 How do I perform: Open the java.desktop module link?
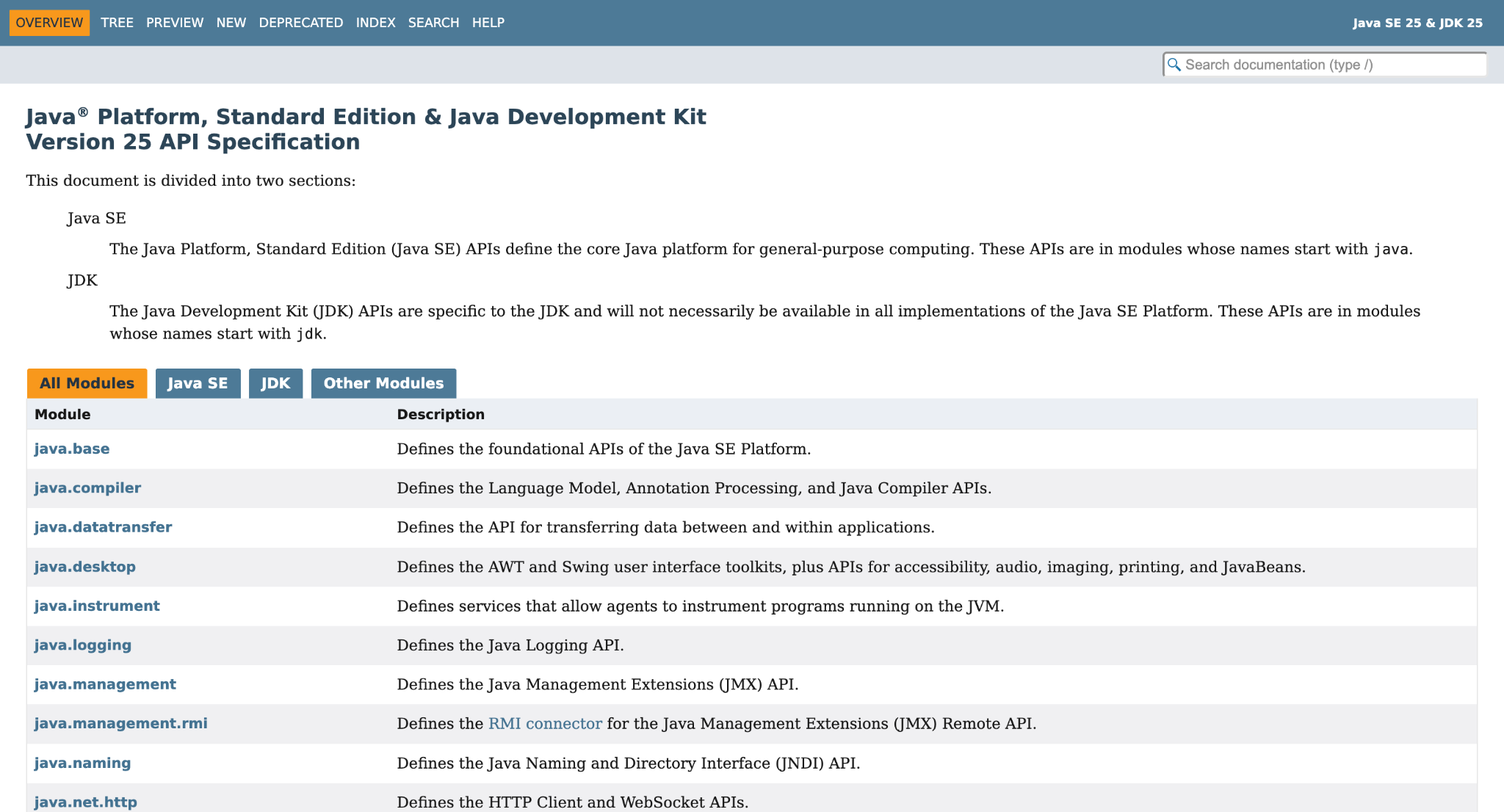pos(85,567)
